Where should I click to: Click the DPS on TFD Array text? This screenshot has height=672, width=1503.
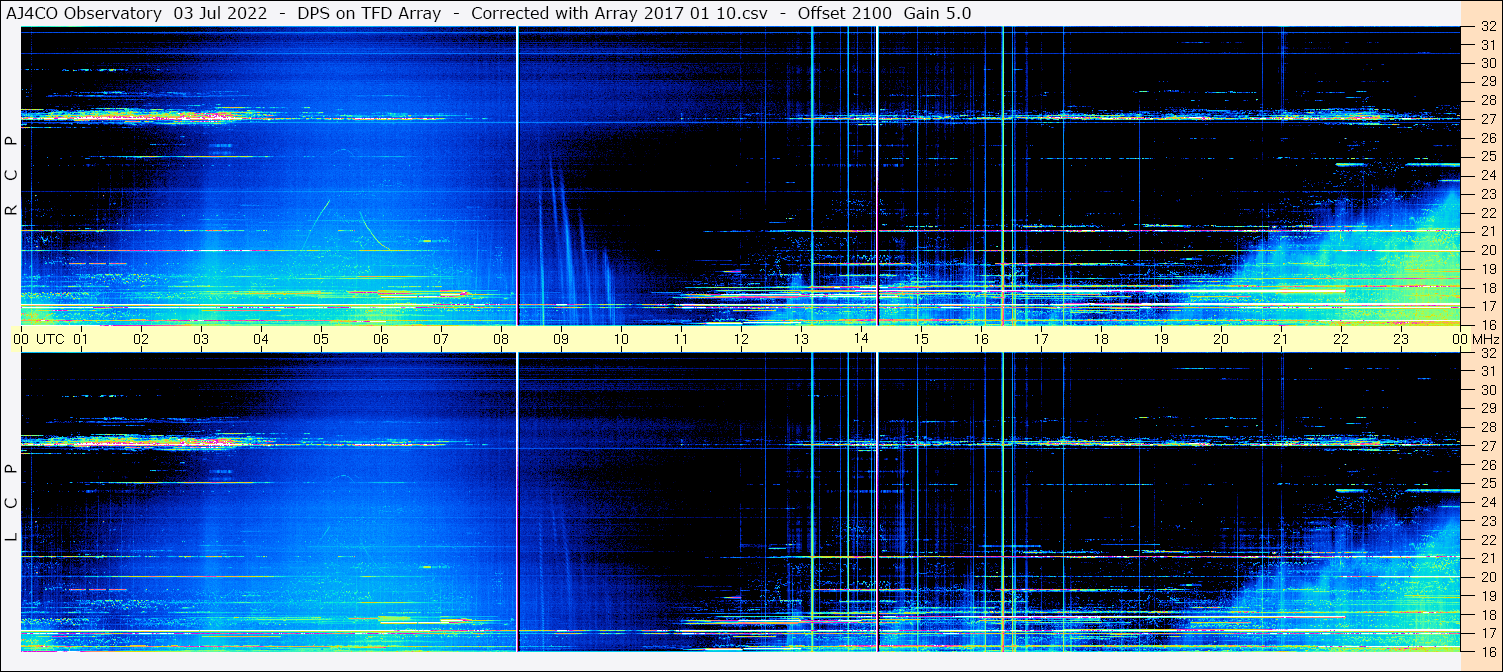(369, 13)
